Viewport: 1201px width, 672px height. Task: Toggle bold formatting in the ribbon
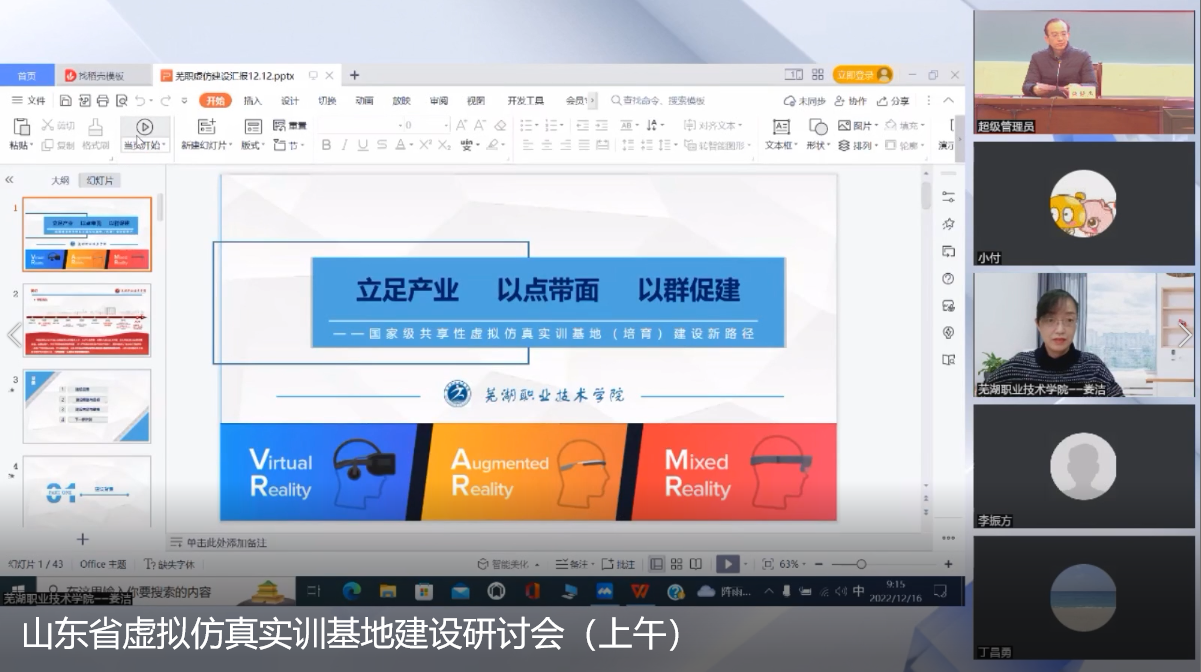(325, 145)
